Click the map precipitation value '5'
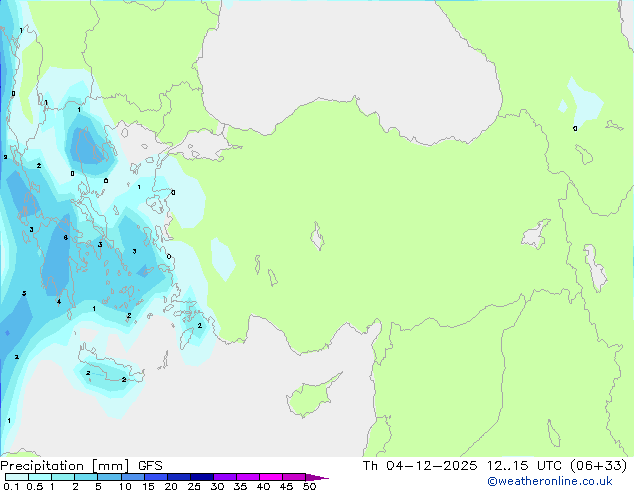Image resolution: width=634 pixels, height=490 pixels. tap(24, 294)
